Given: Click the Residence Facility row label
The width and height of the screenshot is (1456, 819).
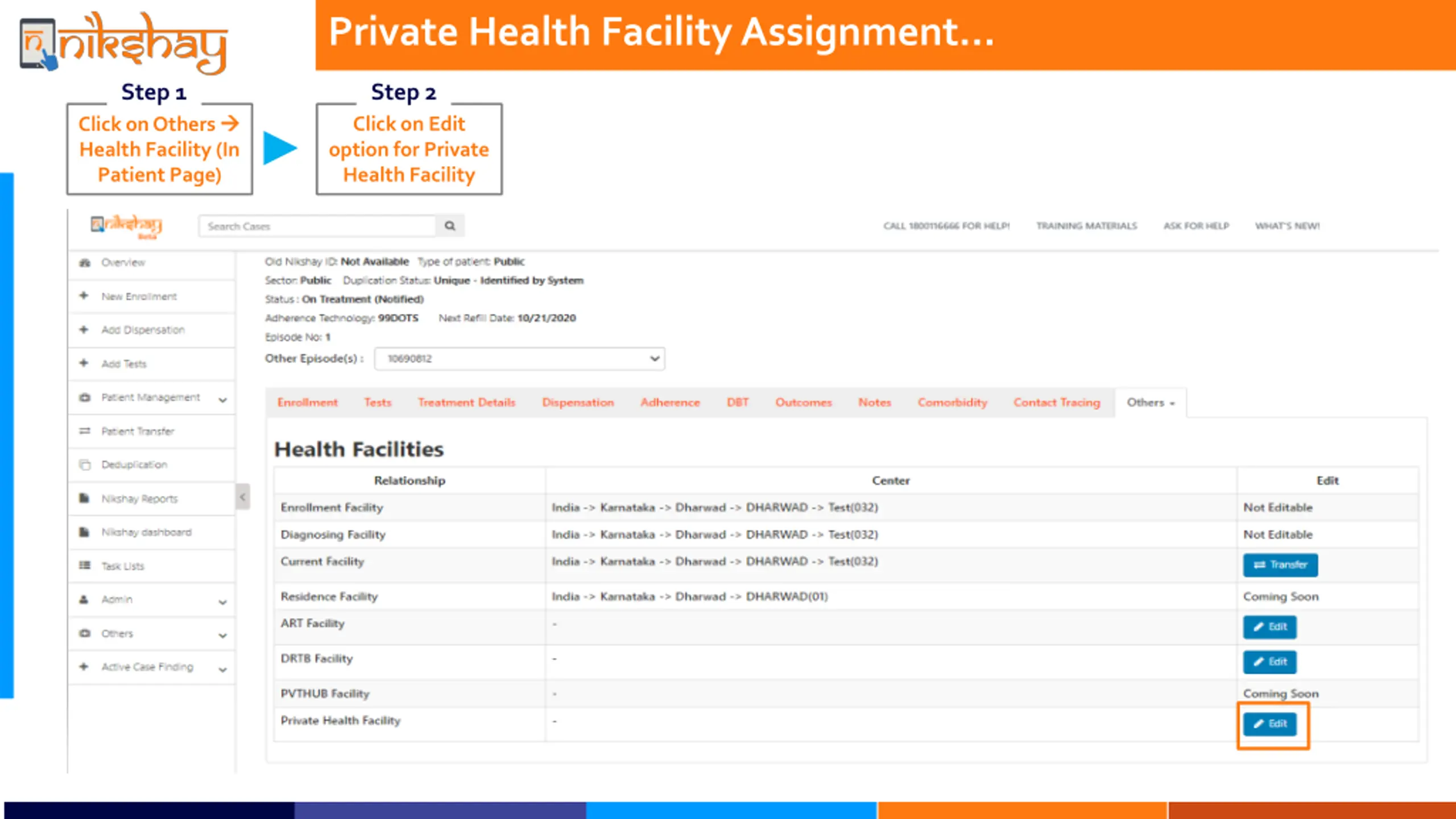Looking at the screenshot, I should tap(329, 597).
